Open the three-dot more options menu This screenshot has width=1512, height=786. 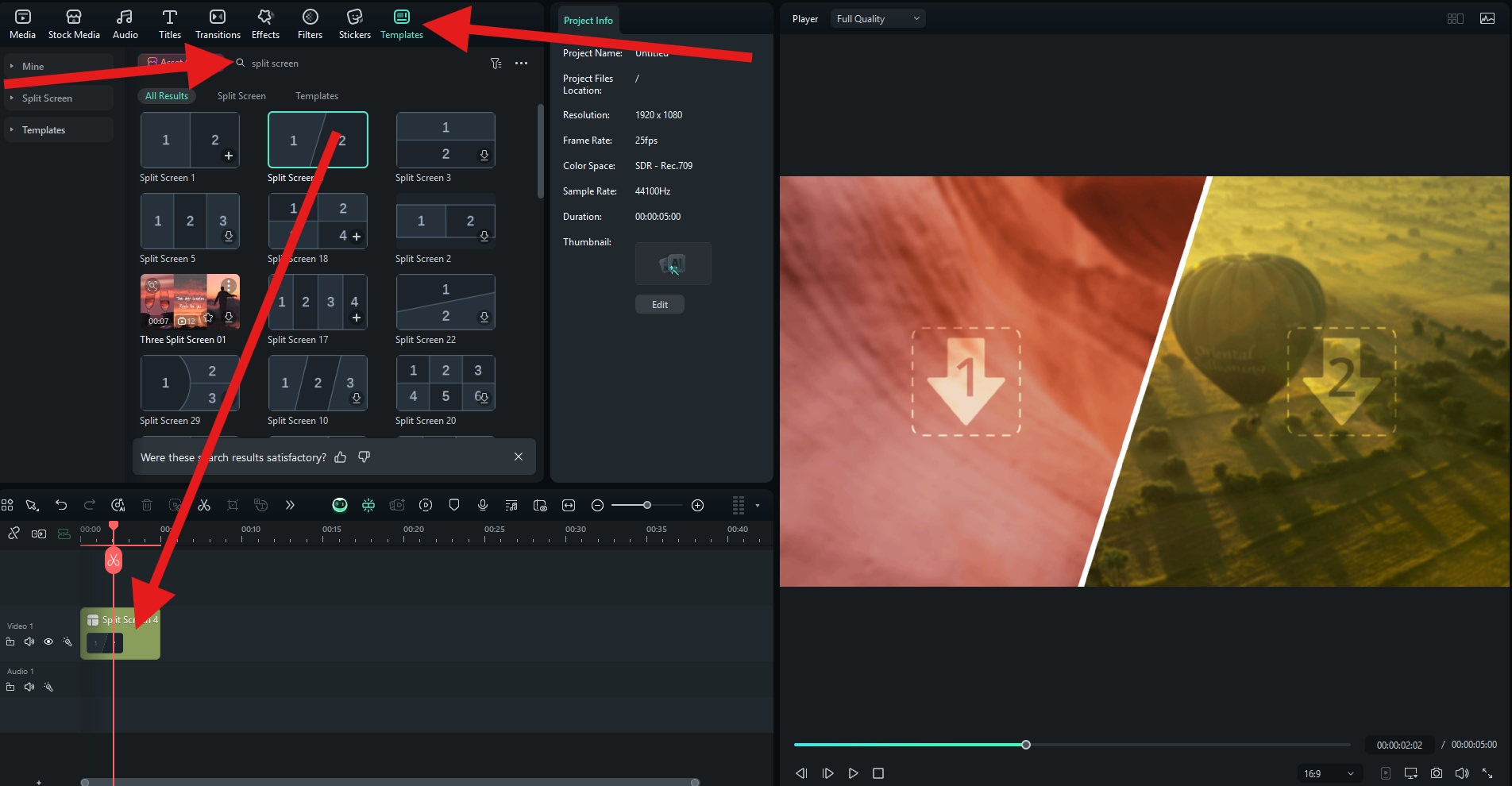pyautogui.click(x=521, y=64)
